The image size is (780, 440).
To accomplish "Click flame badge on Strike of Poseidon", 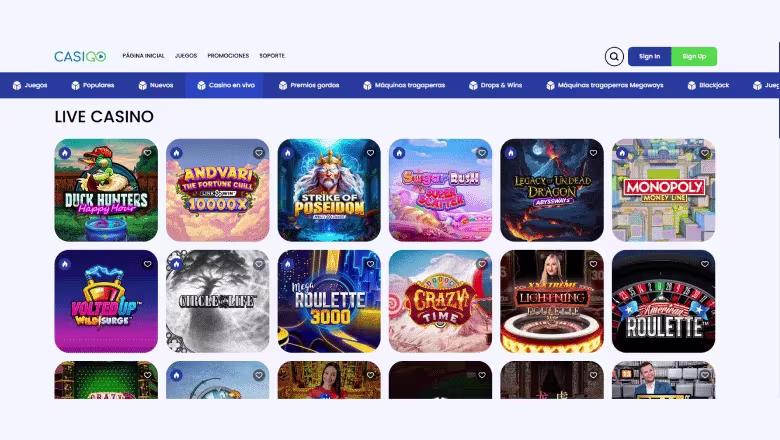I will tap(288, 153).
